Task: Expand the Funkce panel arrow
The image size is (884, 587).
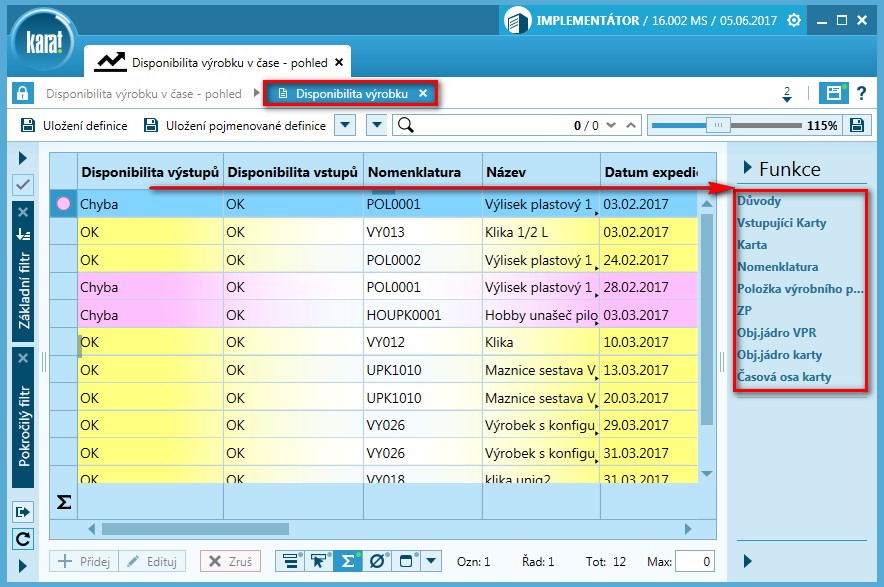Action: point(746,168)
